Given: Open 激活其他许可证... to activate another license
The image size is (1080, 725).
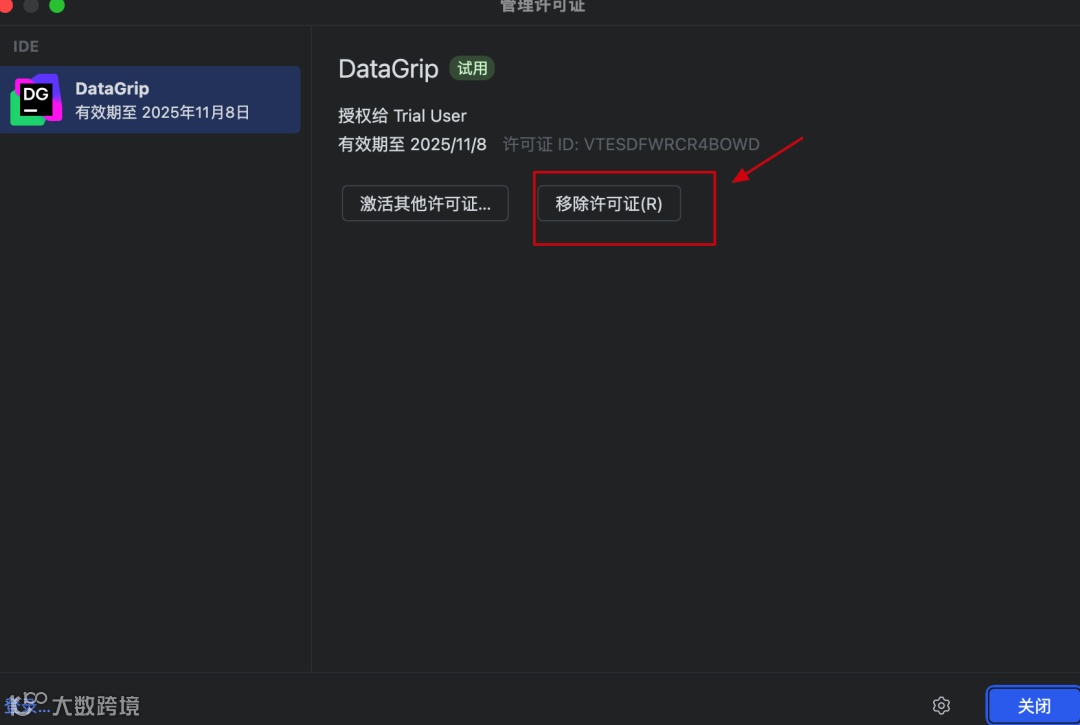Looking at the screenshot, I should coord(425,203).
